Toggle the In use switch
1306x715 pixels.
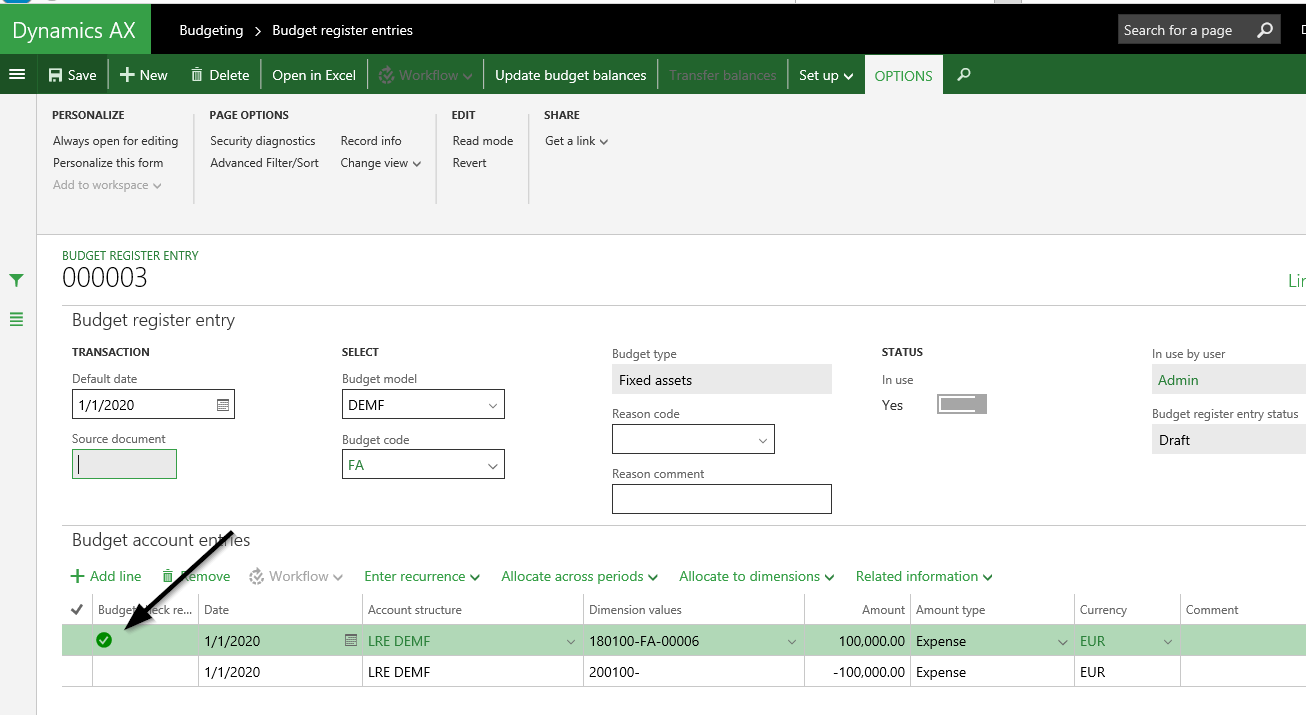pyautogui.click(x=961, y=404)
